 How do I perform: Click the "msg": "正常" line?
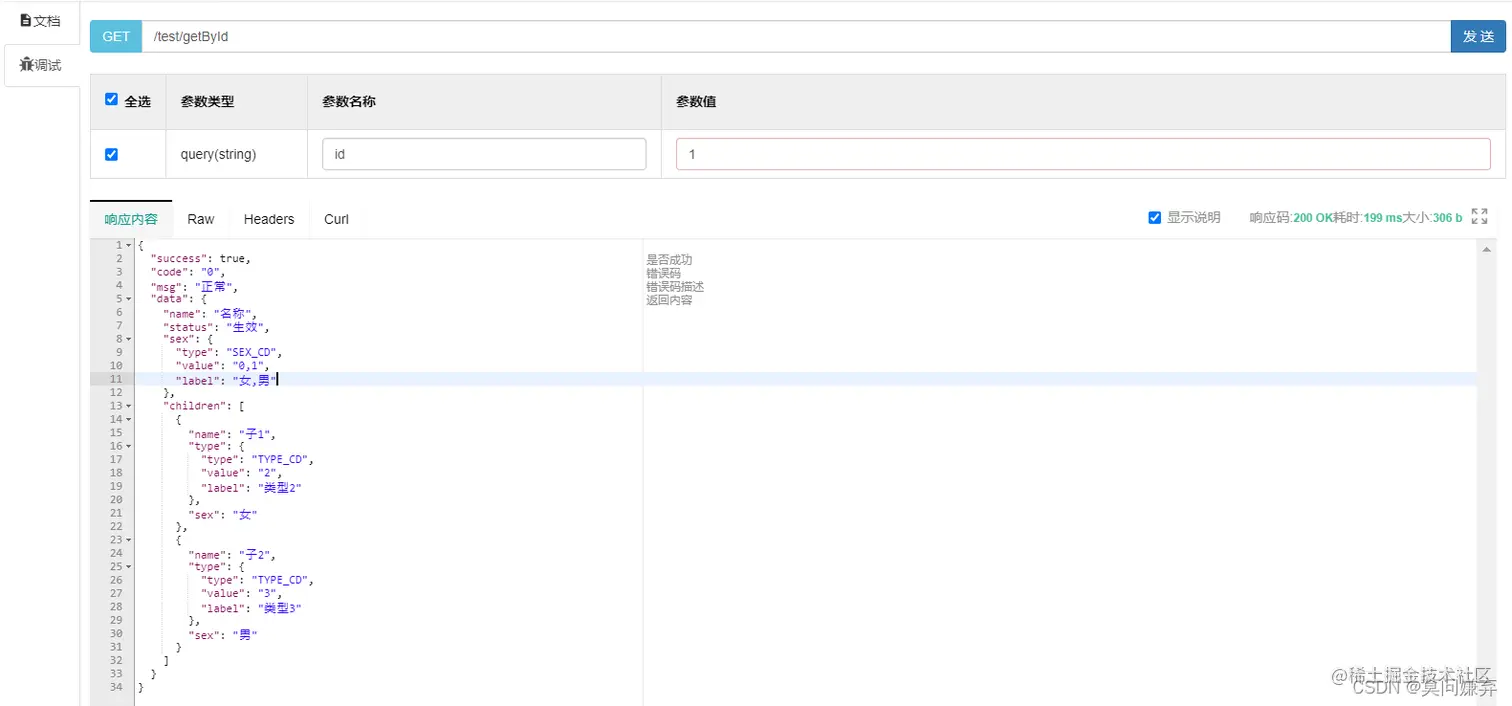195,286
